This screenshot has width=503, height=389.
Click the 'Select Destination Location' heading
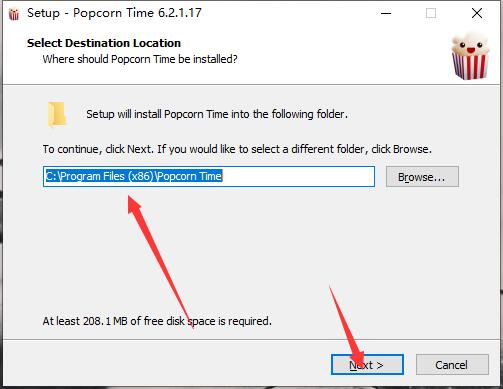click(104, 43)
